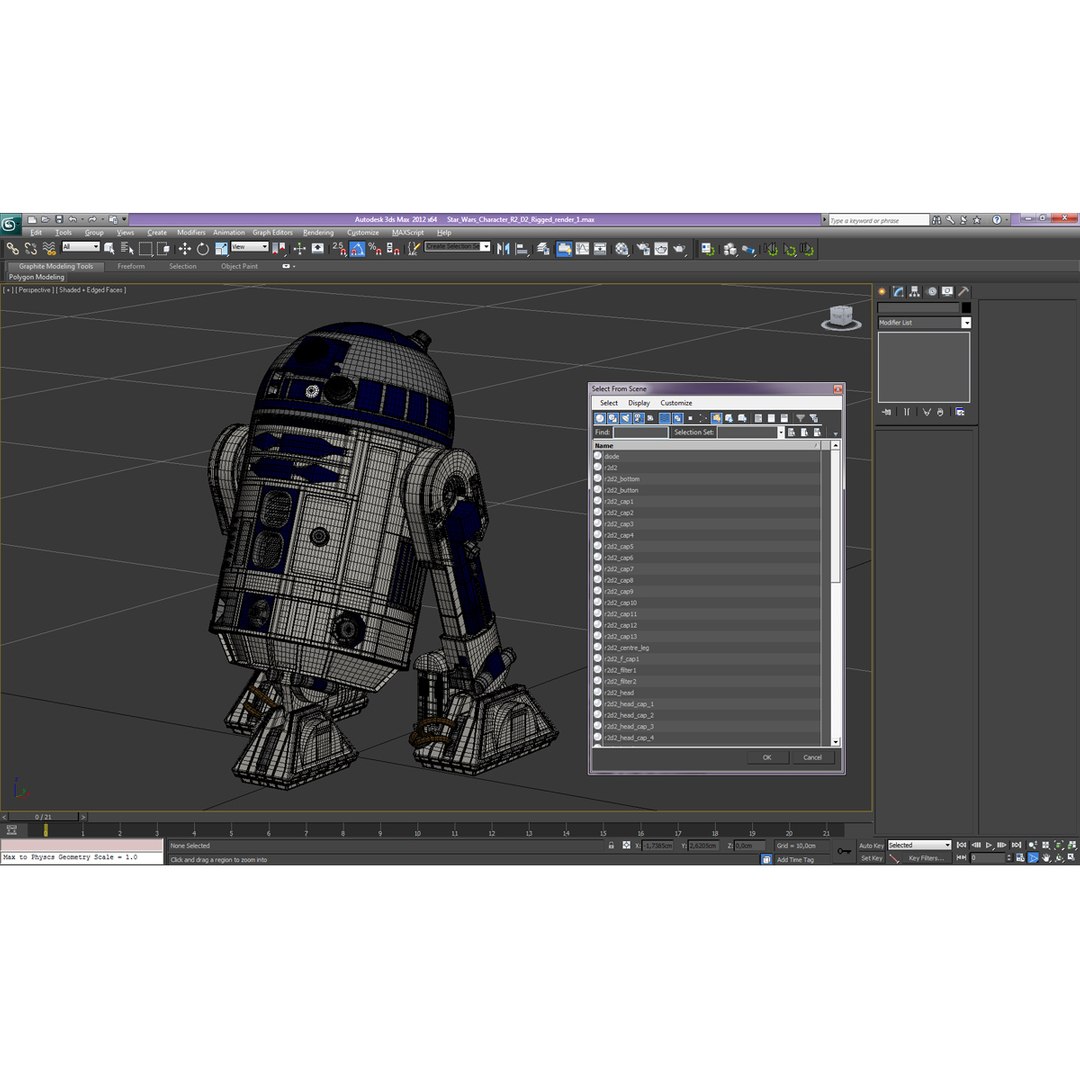1080x1080 pixels.
Task: Toggle Display Lights filter in Select From Scene
Action: click(x=625, y=418)
